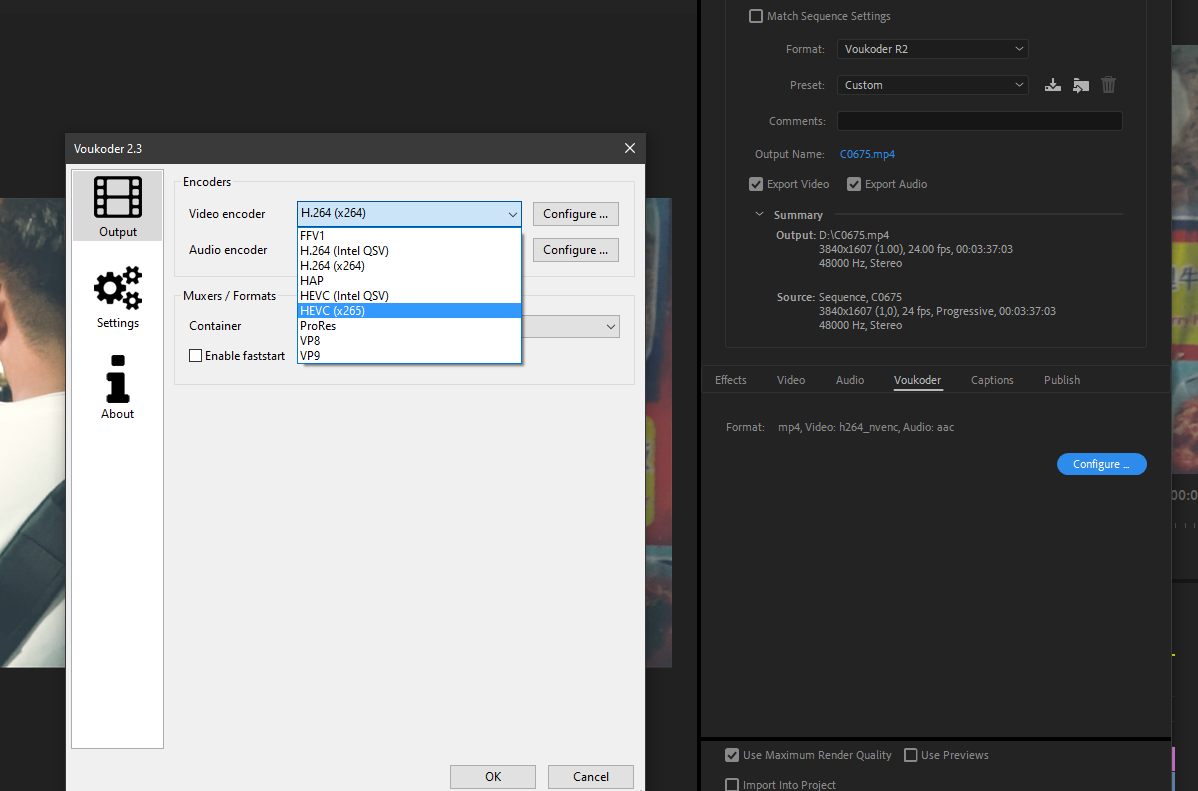1198x791 pixels.
Task: Click the Comments text field
Action: coord(979,121)
